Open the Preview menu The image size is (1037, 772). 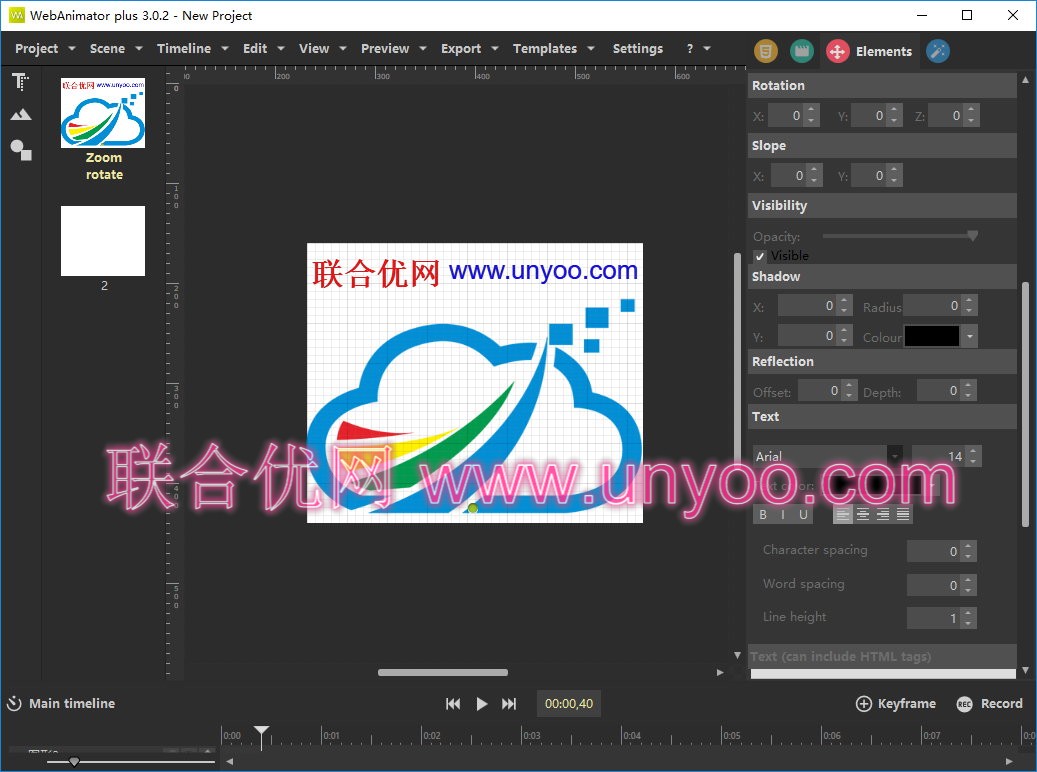(x=394, y=48)
